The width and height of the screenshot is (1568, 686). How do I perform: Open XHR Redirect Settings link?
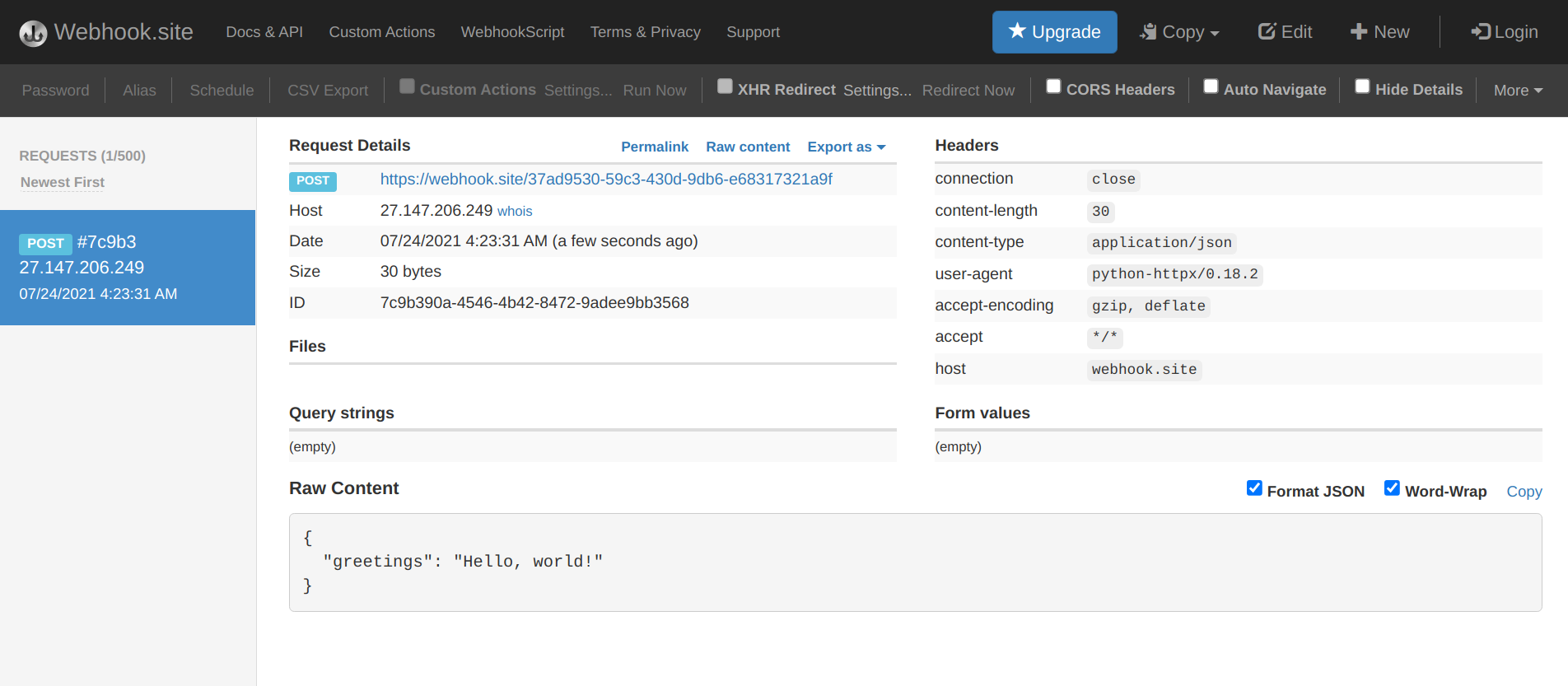click(x=877, y=91)
